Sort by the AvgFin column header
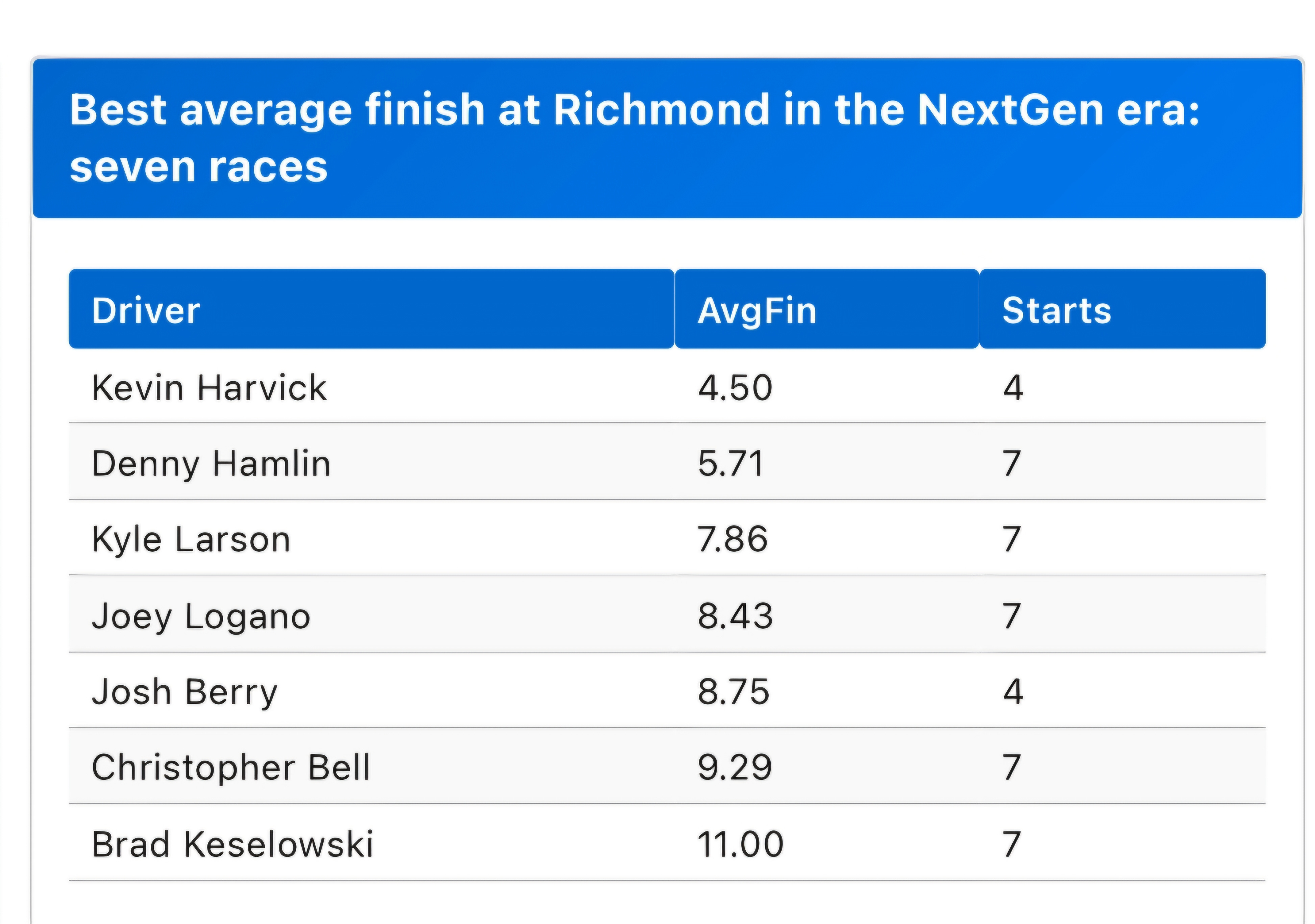The width and height of the screenshot is (1315, 924). pos(826,309)
